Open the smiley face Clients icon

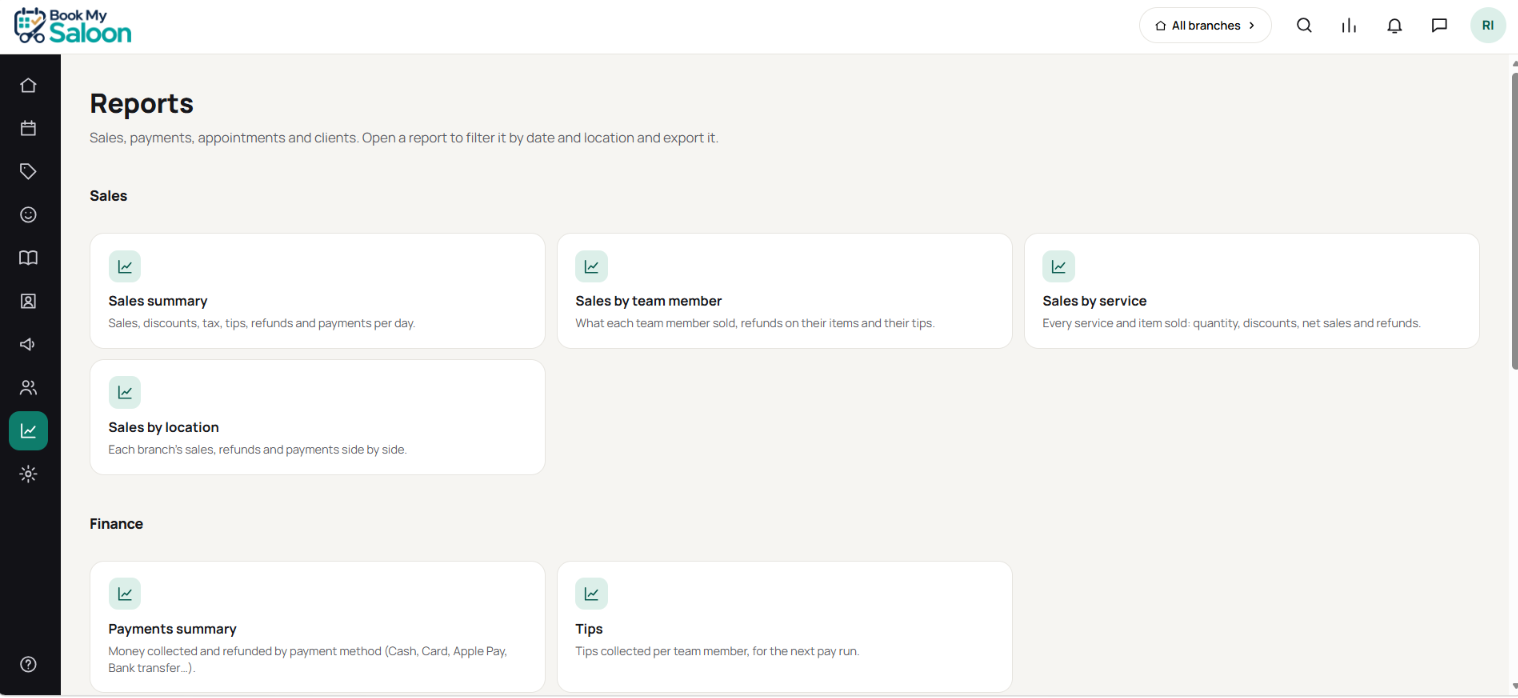click(x=28, y=214)
